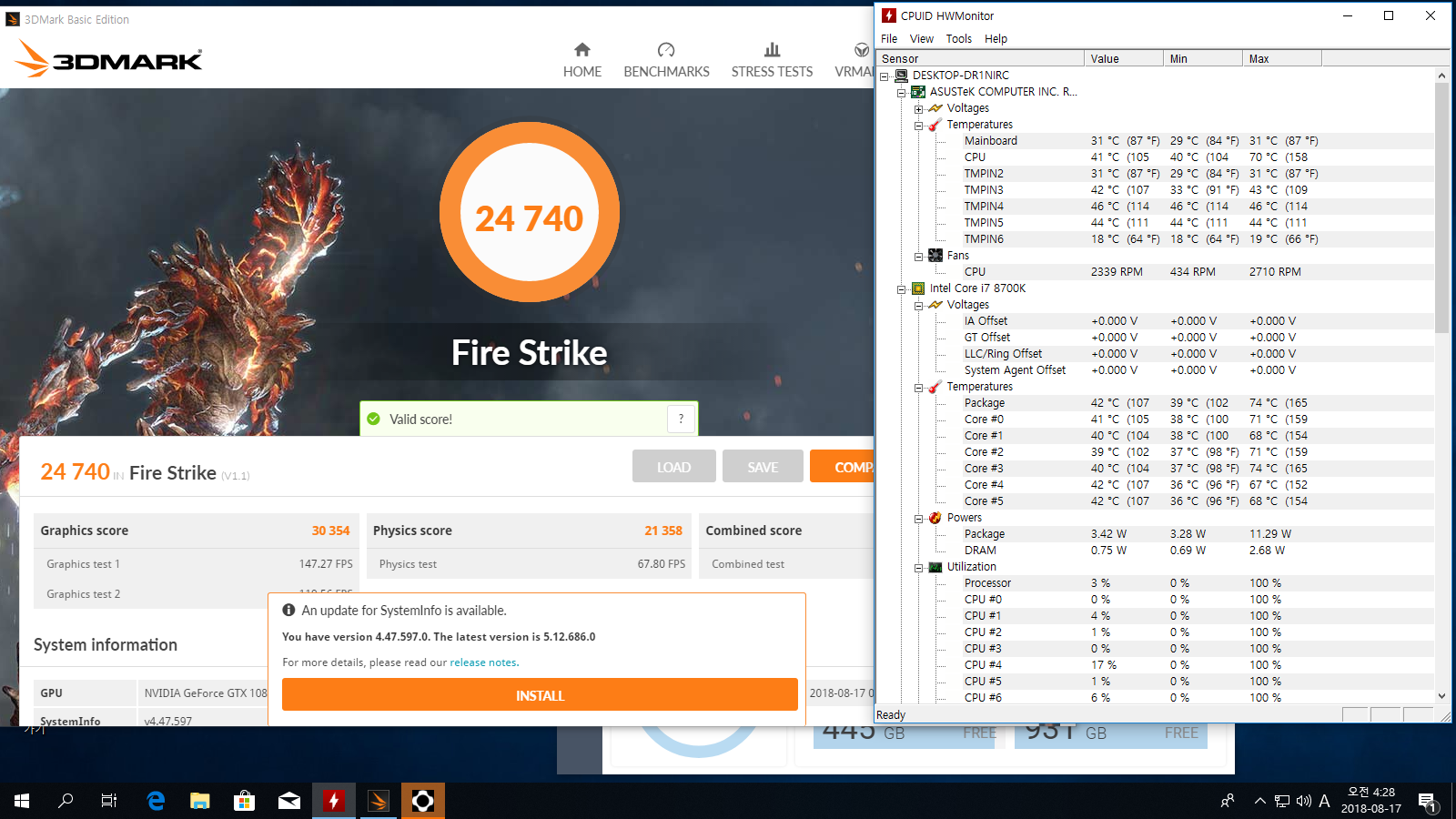This screenshot has width=1456, height=819.
Task: Switch to 3DMark taskbar icon
Action: tap(379, 801)
